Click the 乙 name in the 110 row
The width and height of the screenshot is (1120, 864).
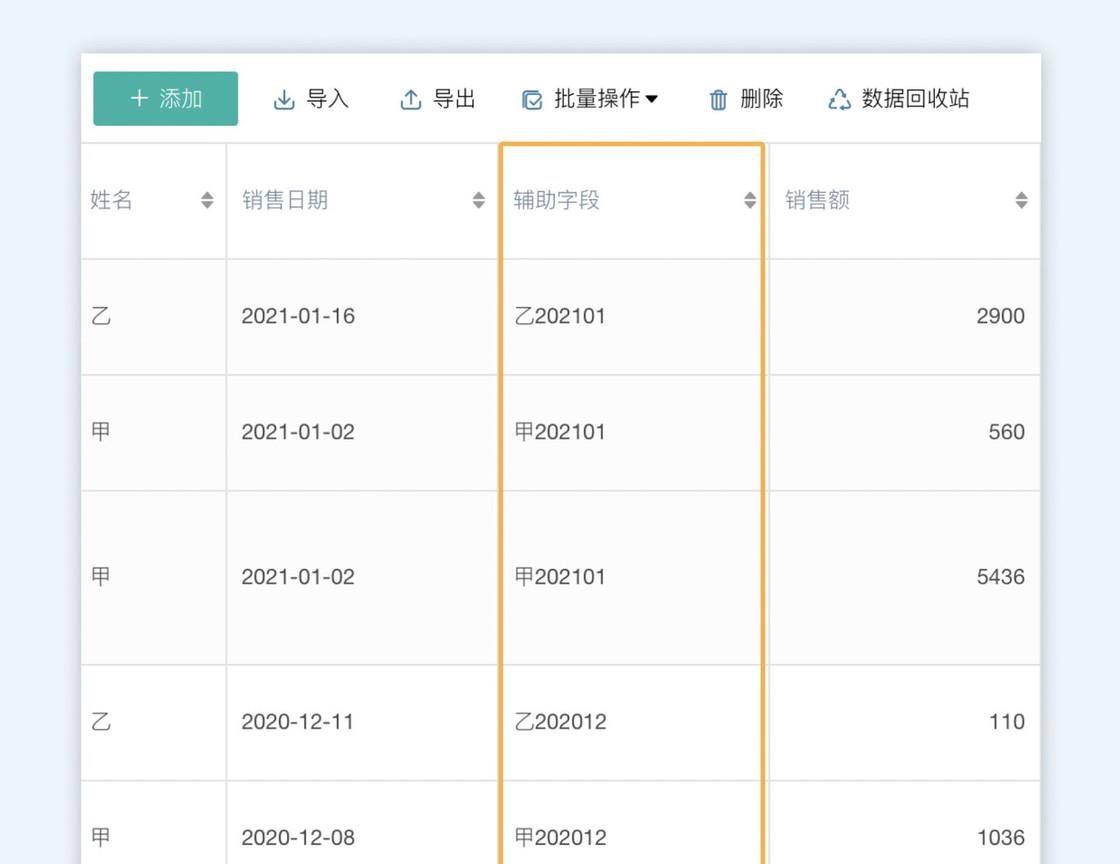101,721
